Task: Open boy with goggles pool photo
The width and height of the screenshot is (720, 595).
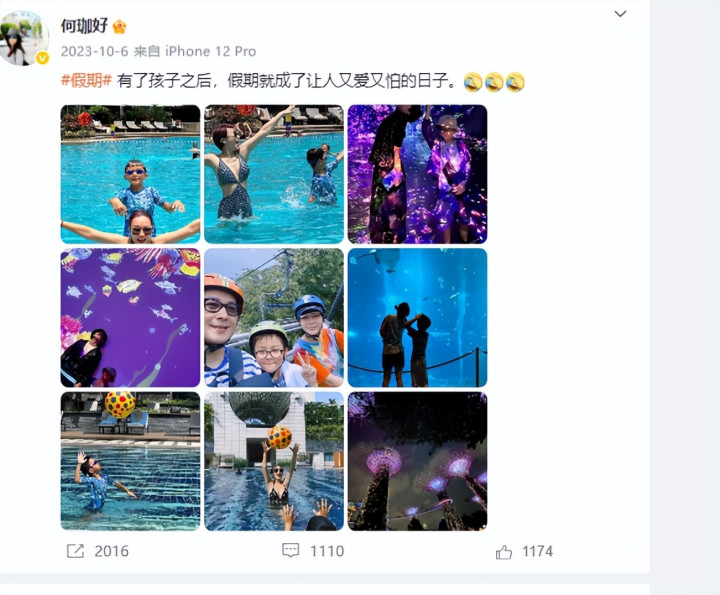Action: [x=130, y=174]
